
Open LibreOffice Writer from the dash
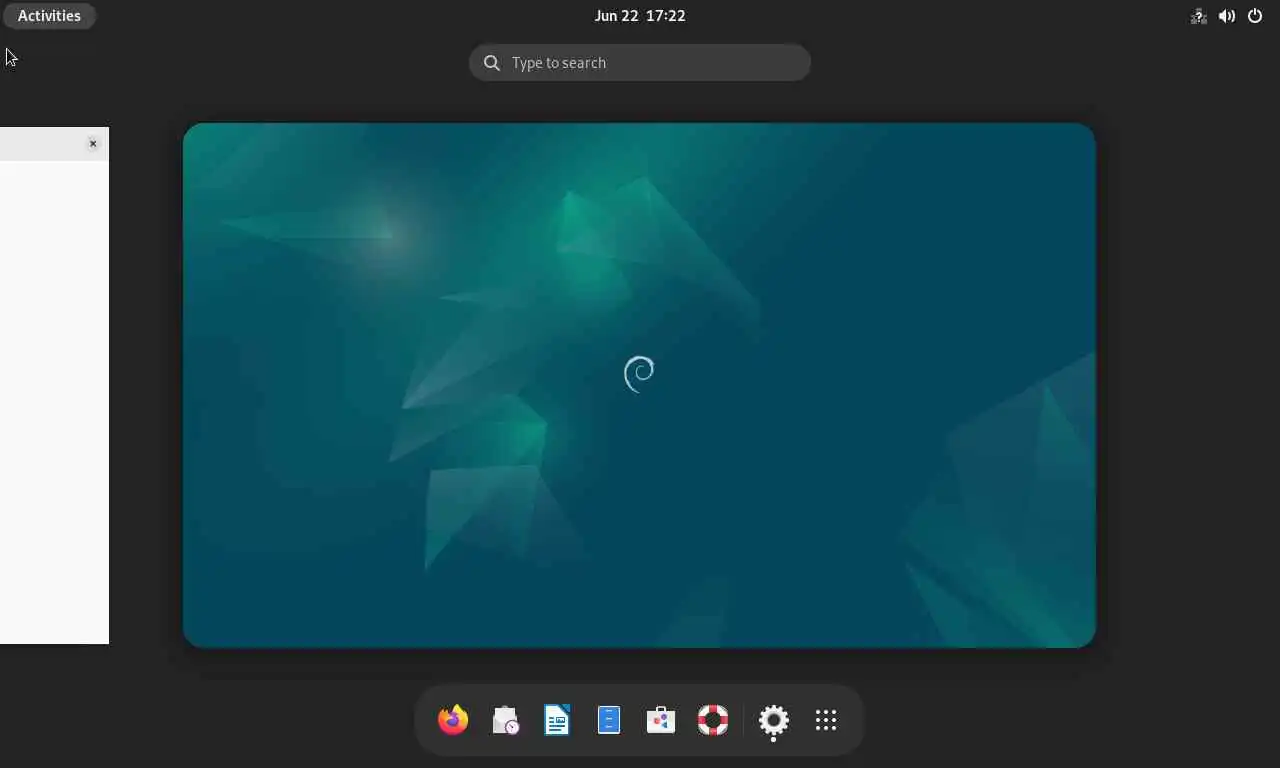[557, 720]
